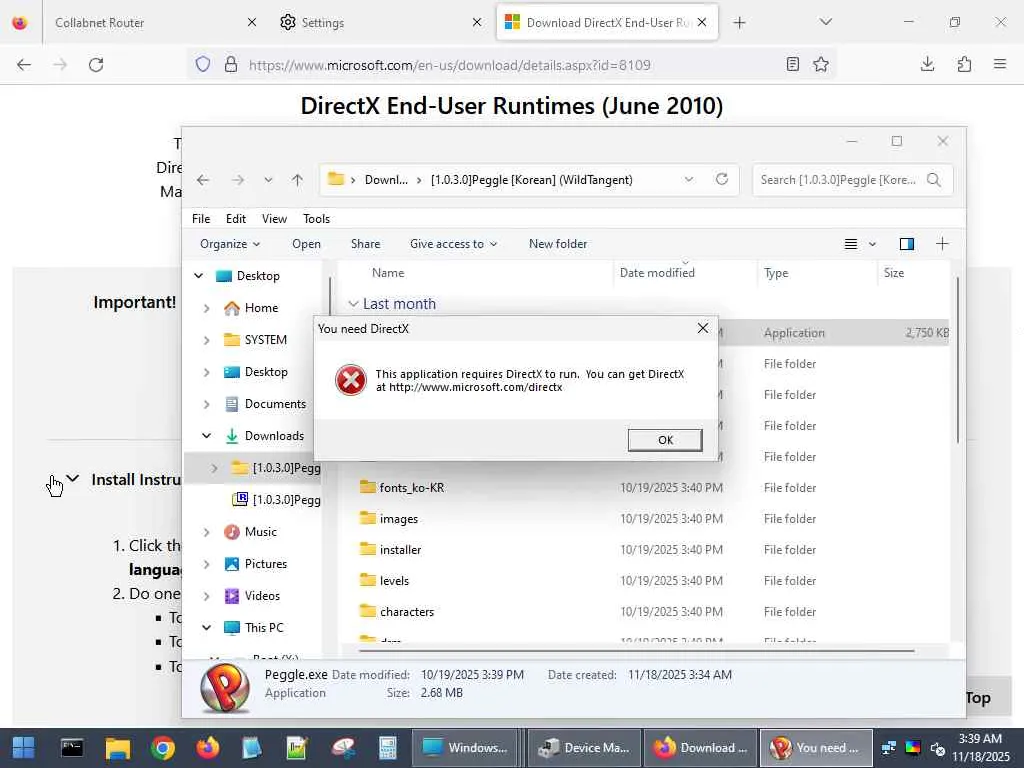Go back in File Explorer
Screen dimensions: 1024x768
pyautogui.click(x=203, y=180)
